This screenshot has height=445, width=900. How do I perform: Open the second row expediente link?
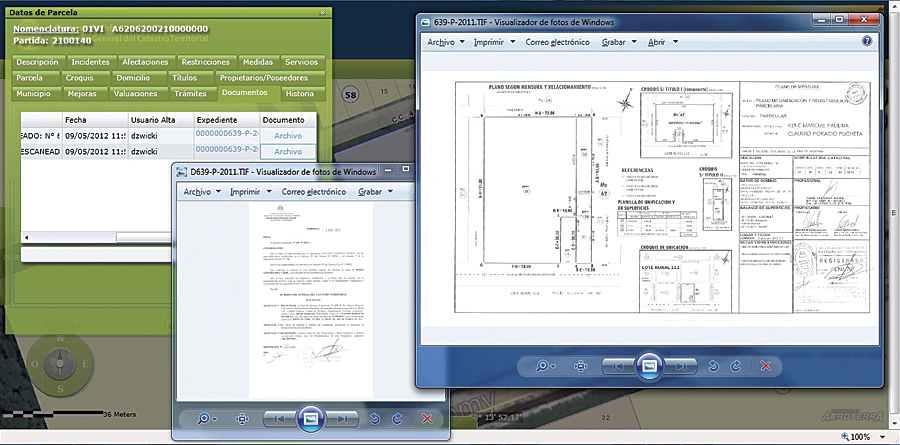(x=227, y=149)
